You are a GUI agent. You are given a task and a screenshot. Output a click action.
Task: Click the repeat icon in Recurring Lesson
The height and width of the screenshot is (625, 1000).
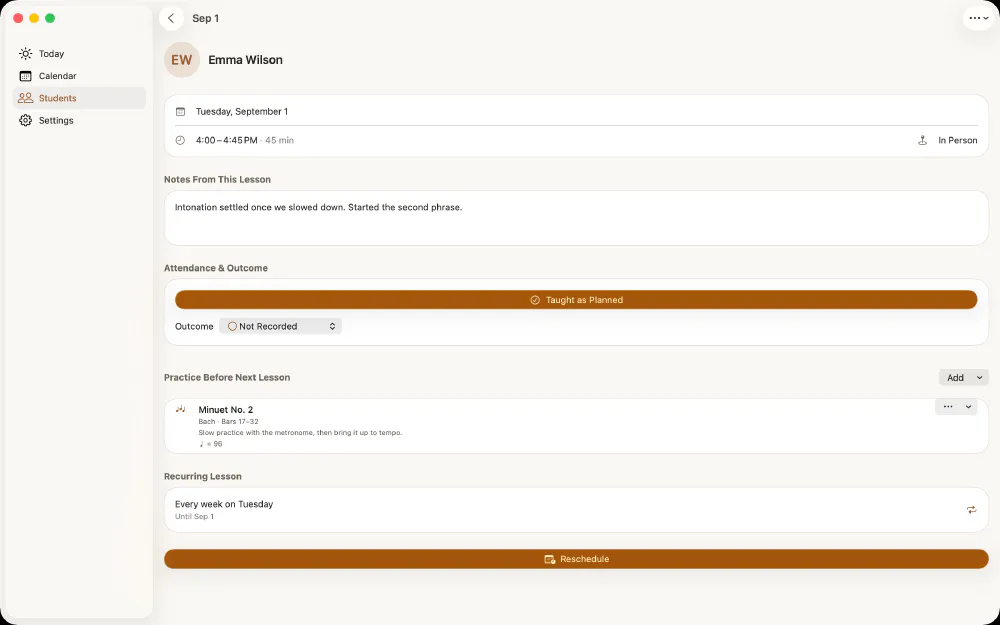click(971, 510)
